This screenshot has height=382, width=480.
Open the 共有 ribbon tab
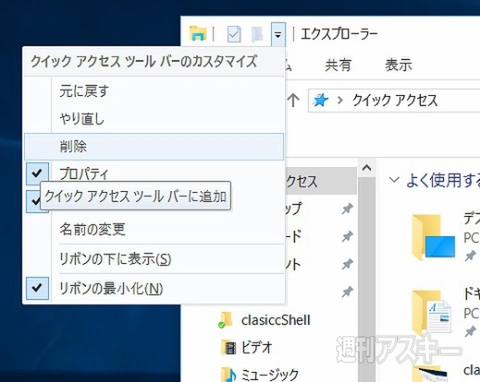click(x=338, y=64)
